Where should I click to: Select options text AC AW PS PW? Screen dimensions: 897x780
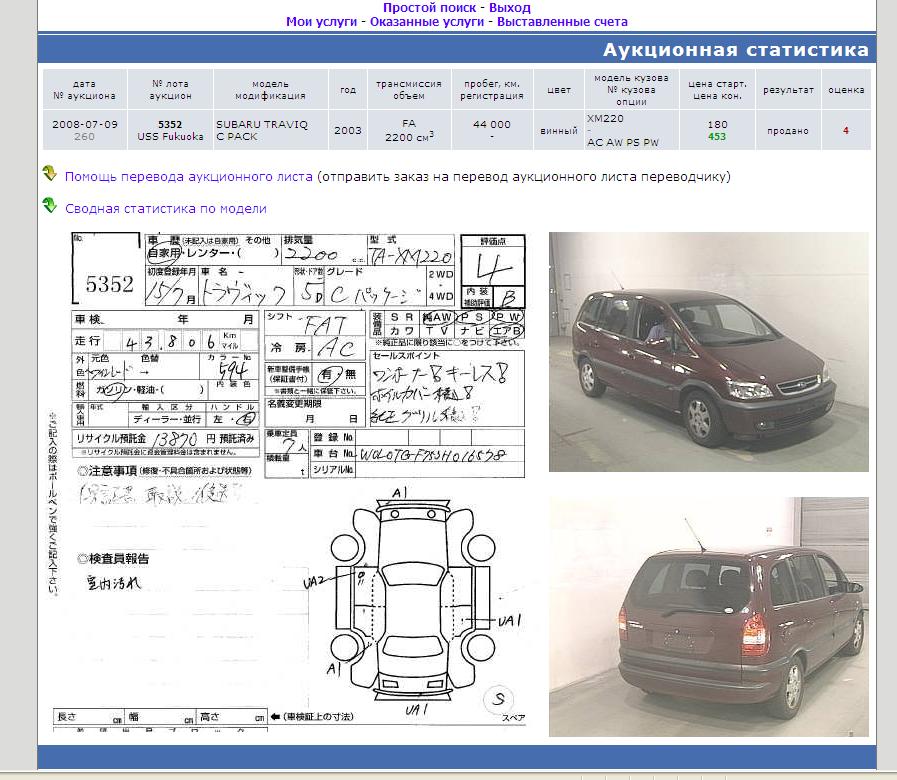(623, 142)
